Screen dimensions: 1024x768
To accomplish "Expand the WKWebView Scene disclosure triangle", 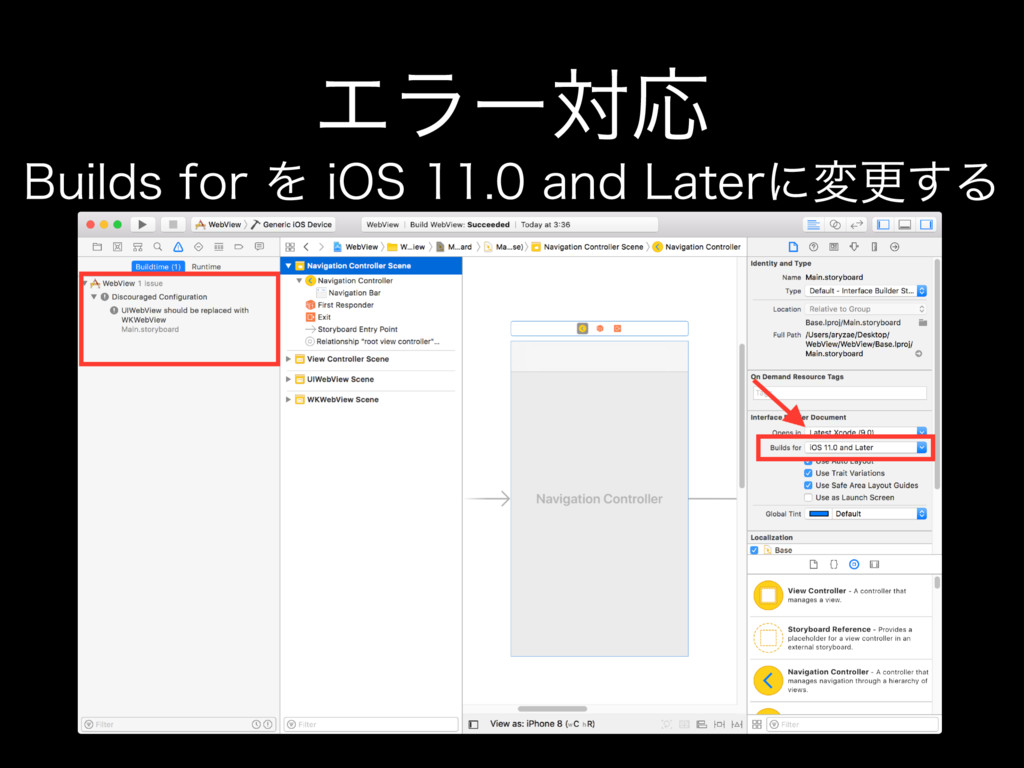I will 288,400.
